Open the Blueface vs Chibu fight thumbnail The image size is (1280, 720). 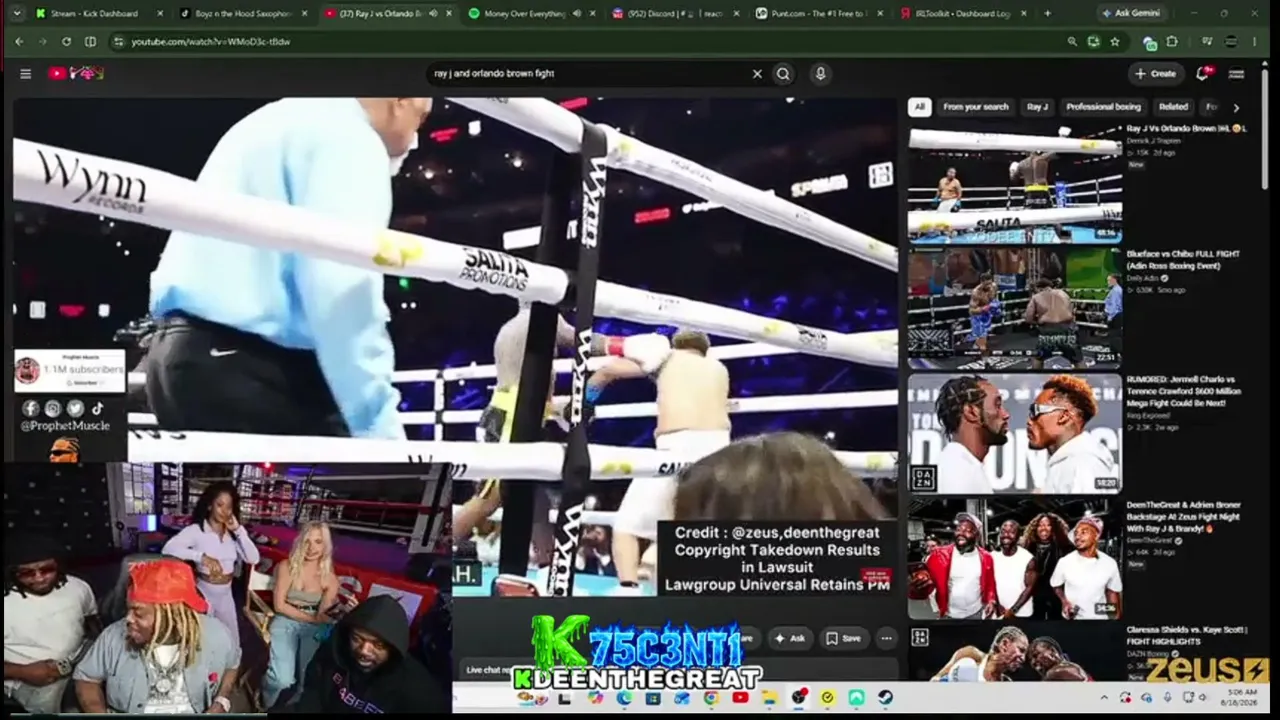(1014, 308)
